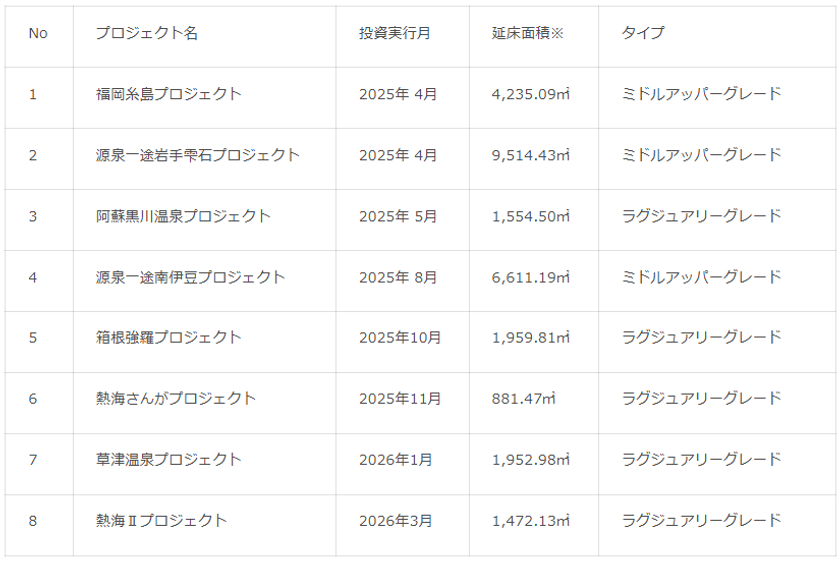Select 源泉一途岩手雫石プロジェクト cell
The image size is (840, 562).
pos(198,155)
